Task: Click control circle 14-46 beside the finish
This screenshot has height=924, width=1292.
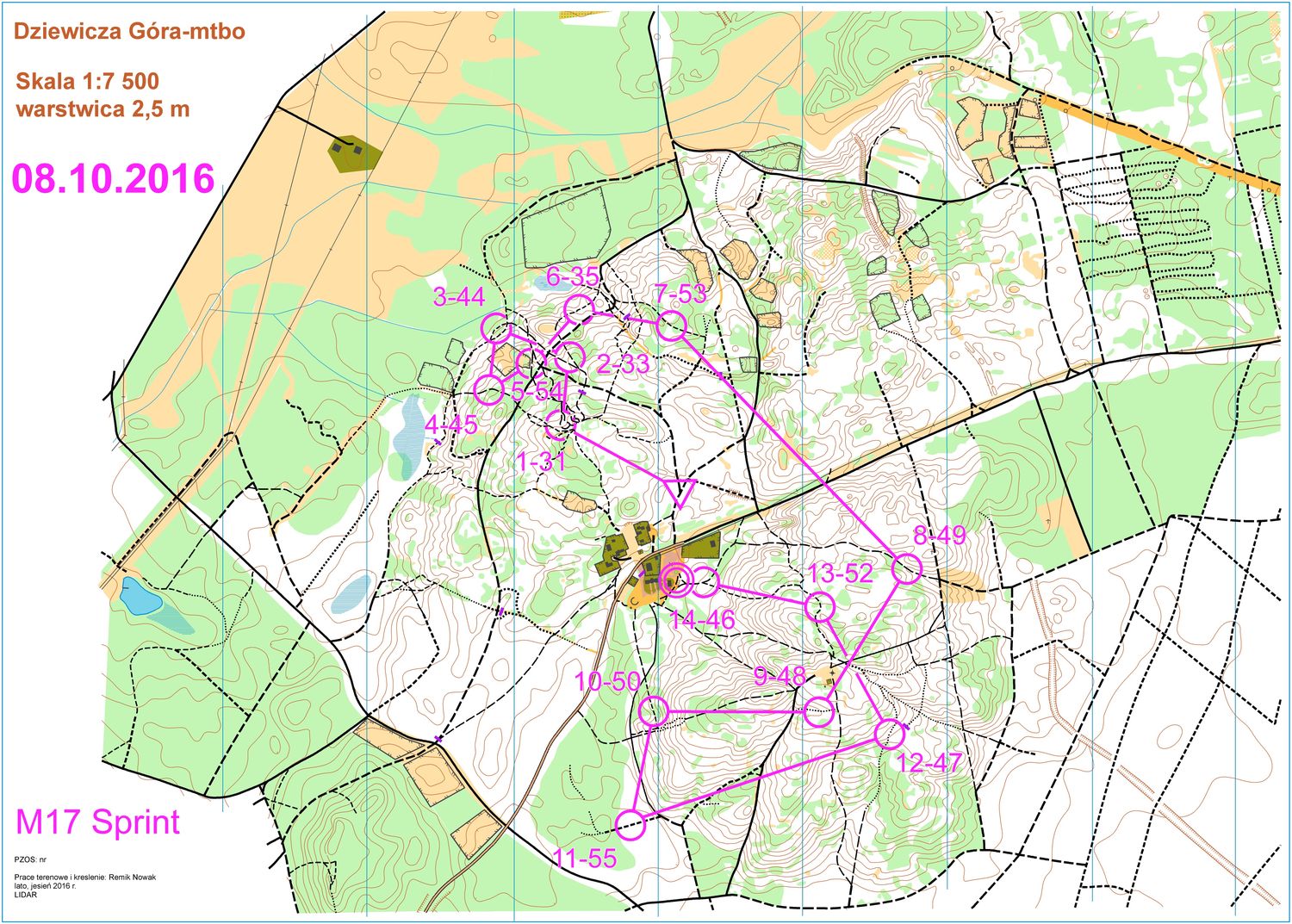Action: pyautogui.click(x=705, y=583)
